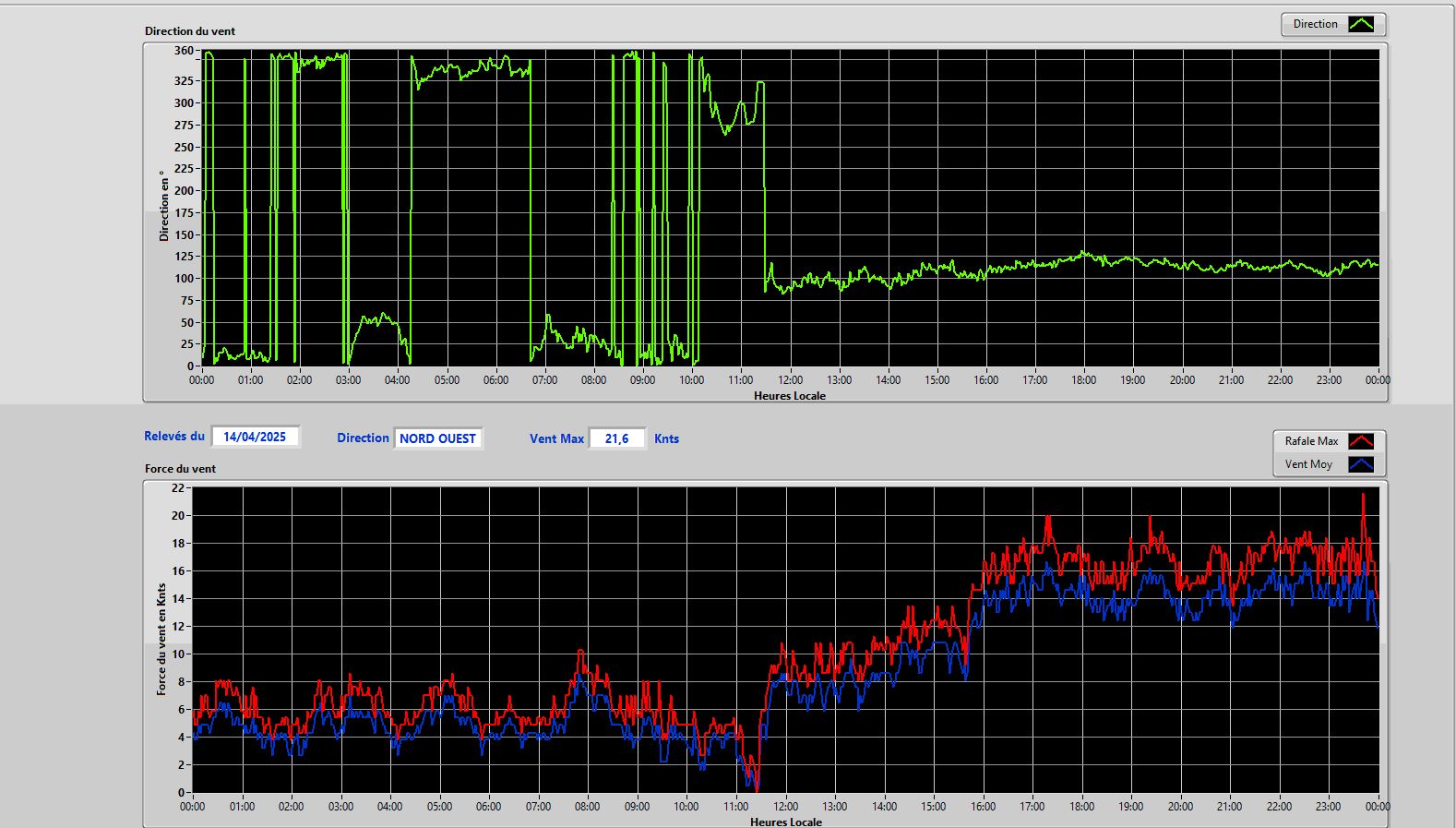Click the 'Knts' unit label
1456x828 pixels.
[x=666, y=438]
